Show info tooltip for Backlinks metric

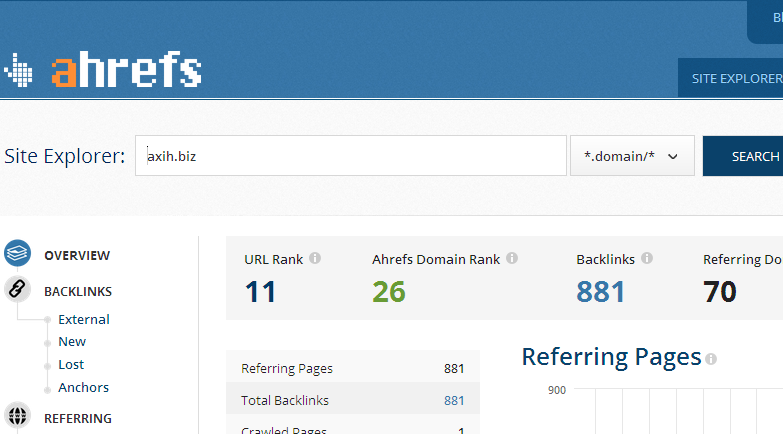point(647,258)
